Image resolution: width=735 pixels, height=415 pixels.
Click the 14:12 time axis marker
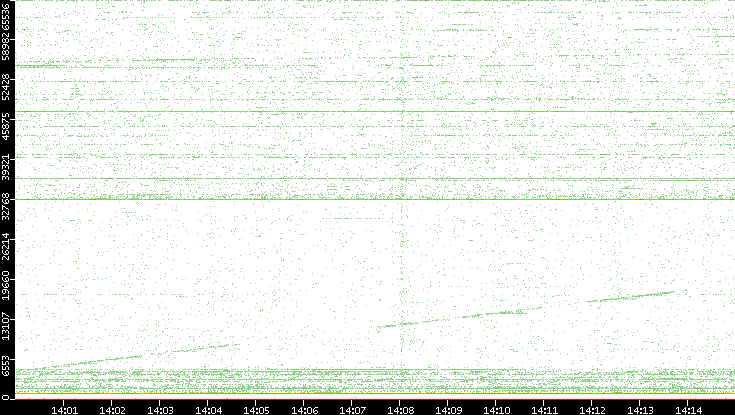pos(592,408)
